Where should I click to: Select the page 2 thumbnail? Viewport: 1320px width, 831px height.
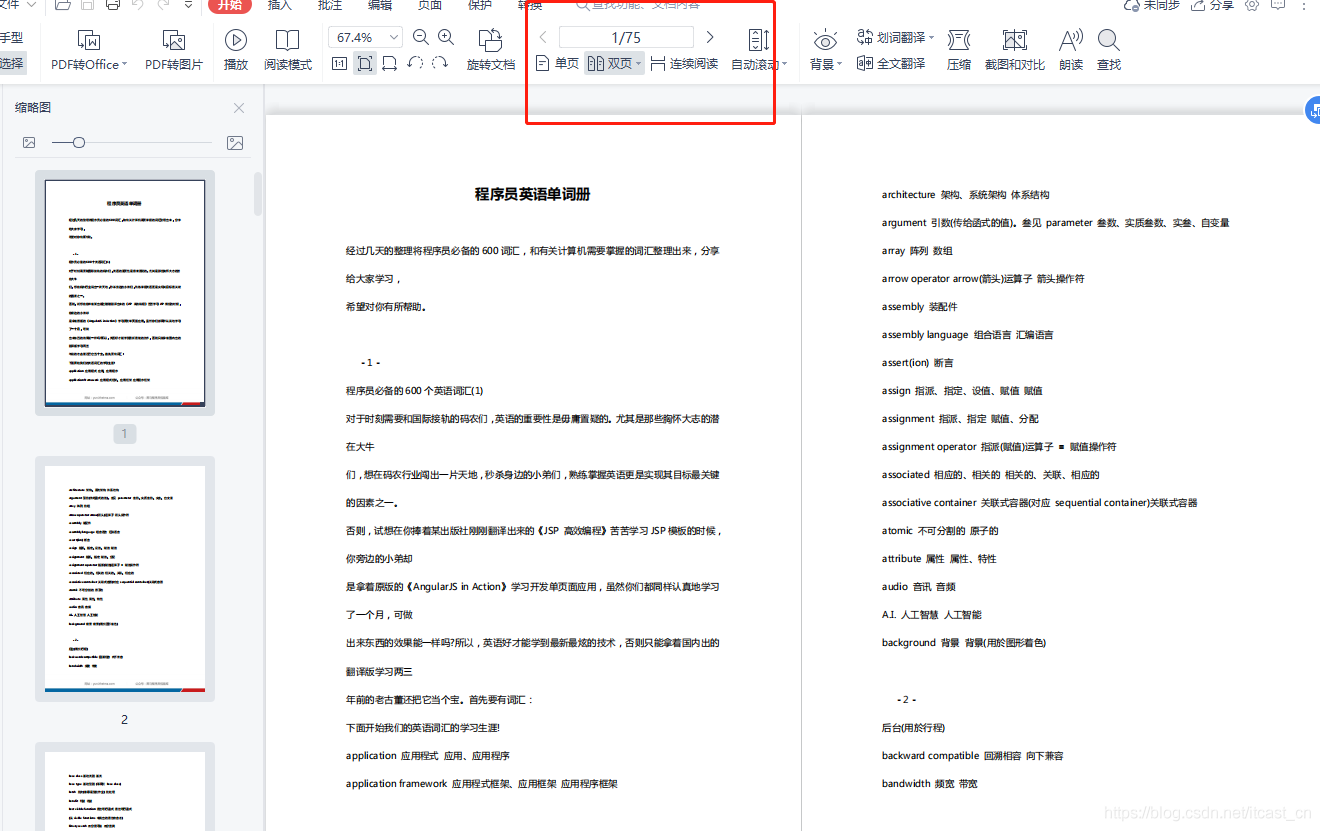pyautogui.click(x=125, y=578)
